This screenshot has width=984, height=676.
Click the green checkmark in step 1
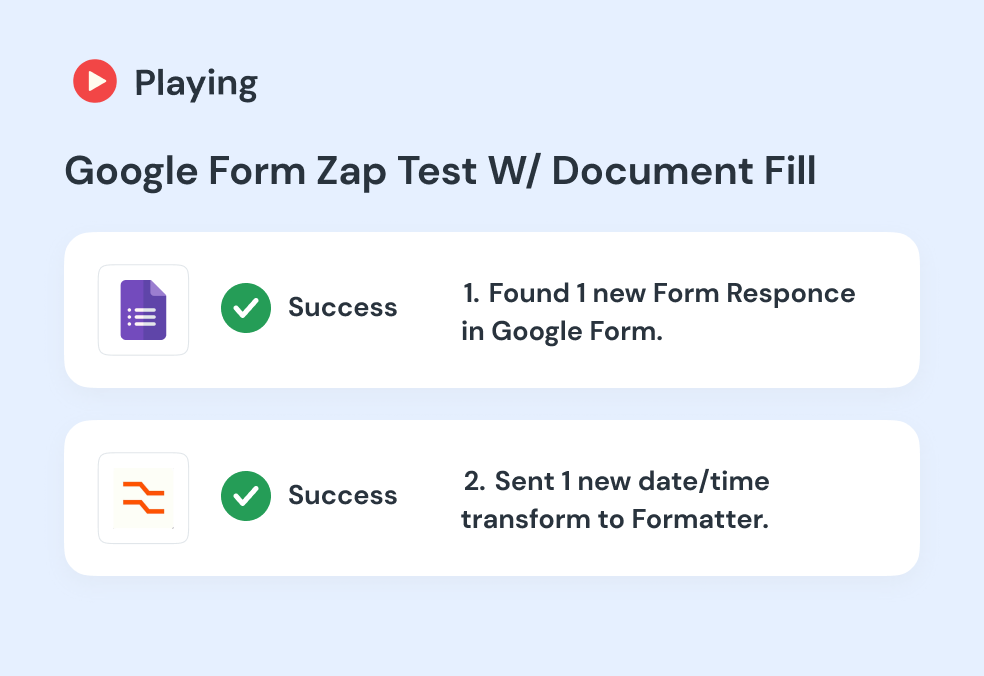tap(246, 308)
